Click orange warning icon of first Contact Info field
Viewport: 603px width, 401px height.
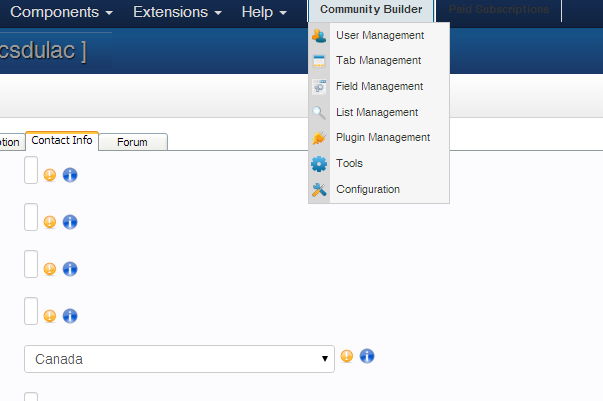(x=50, y=175)
